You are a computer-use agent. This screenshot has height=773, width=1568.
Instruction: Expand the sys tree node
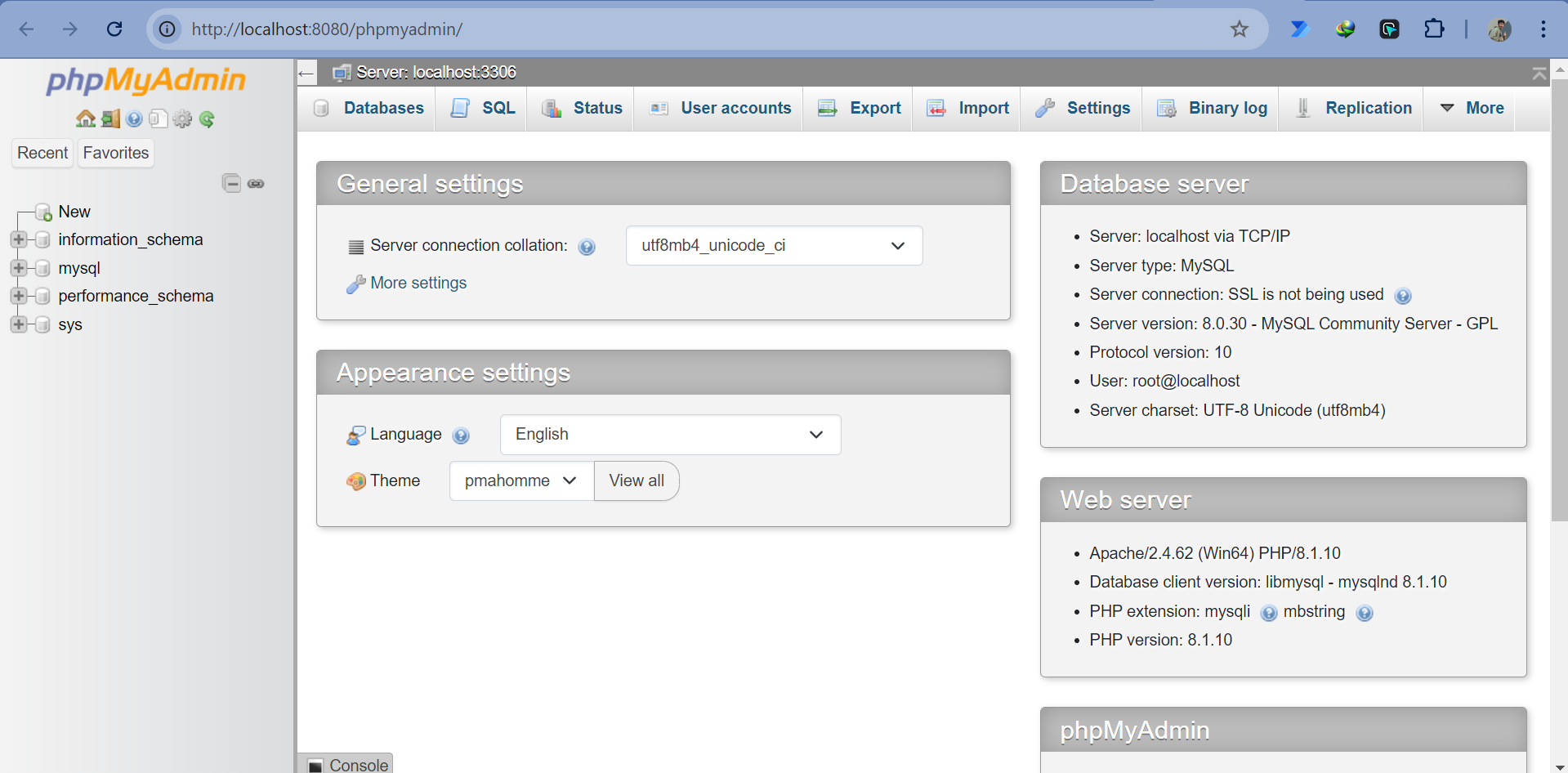pos(19,324)
